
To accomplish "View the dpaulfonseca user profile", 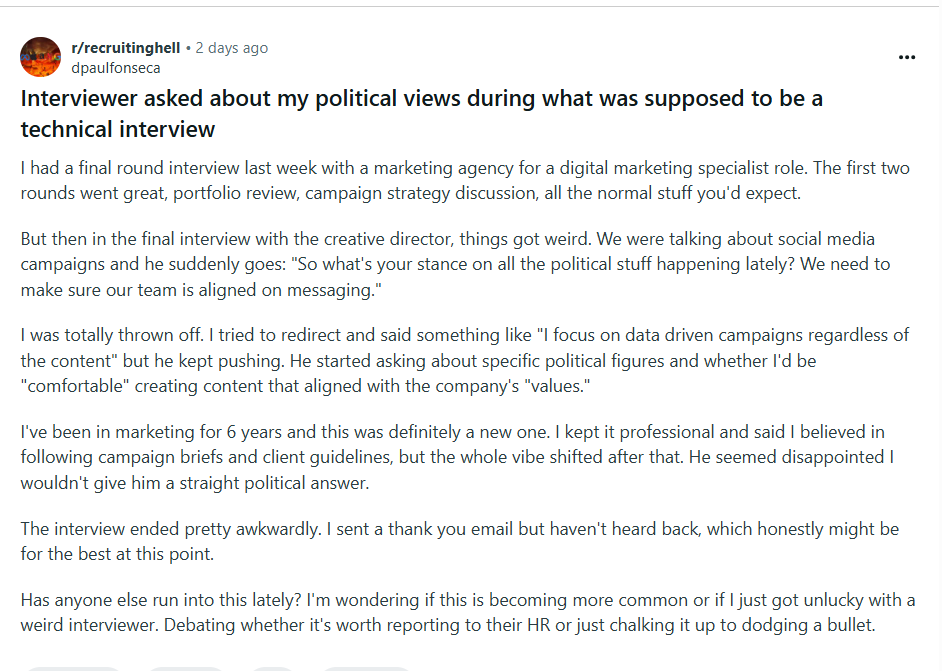I will click(115, 68).
